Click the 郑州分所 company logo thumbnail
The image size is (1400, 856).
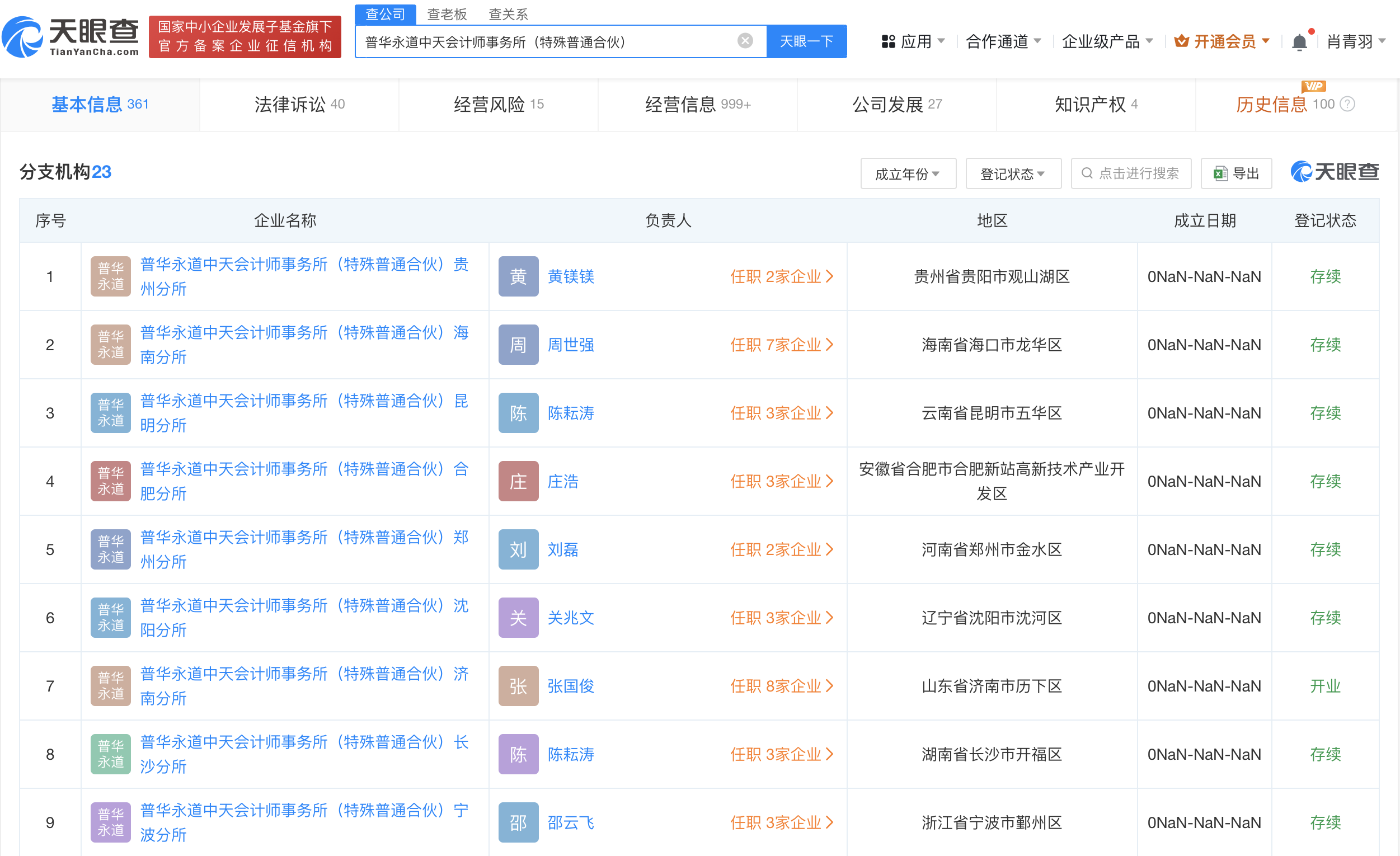click(x=111, y=549)
